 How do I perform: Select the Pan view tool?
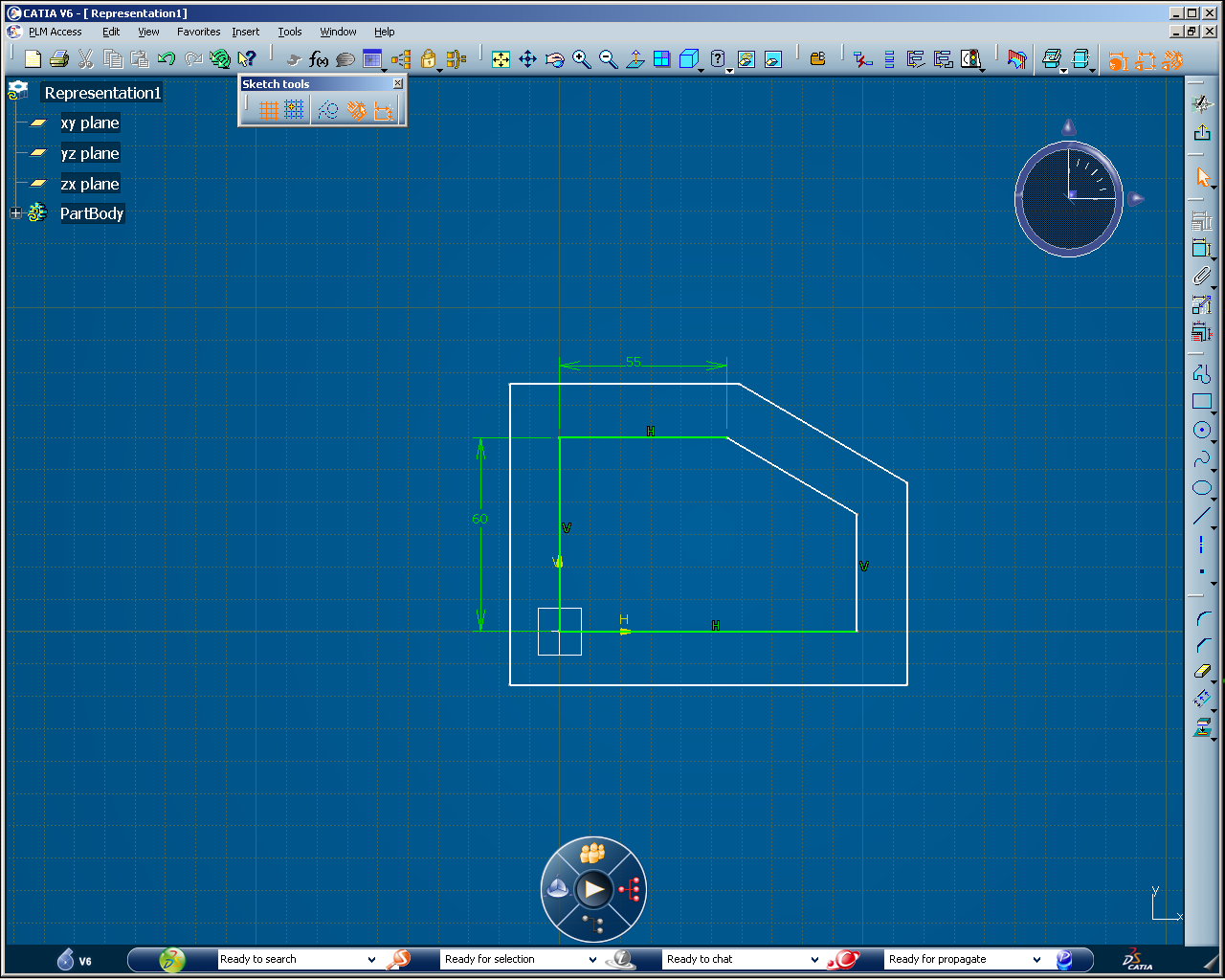527,59
